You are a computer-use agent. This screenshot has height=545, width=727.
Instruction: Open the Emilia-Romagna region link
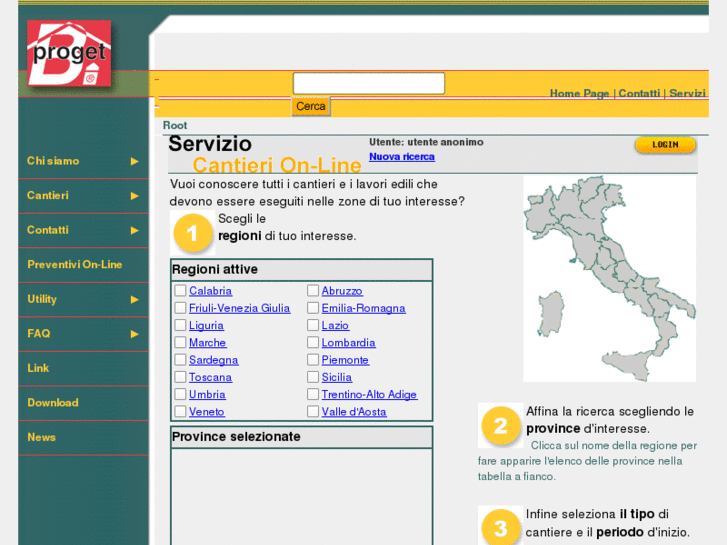pos(364,308)
